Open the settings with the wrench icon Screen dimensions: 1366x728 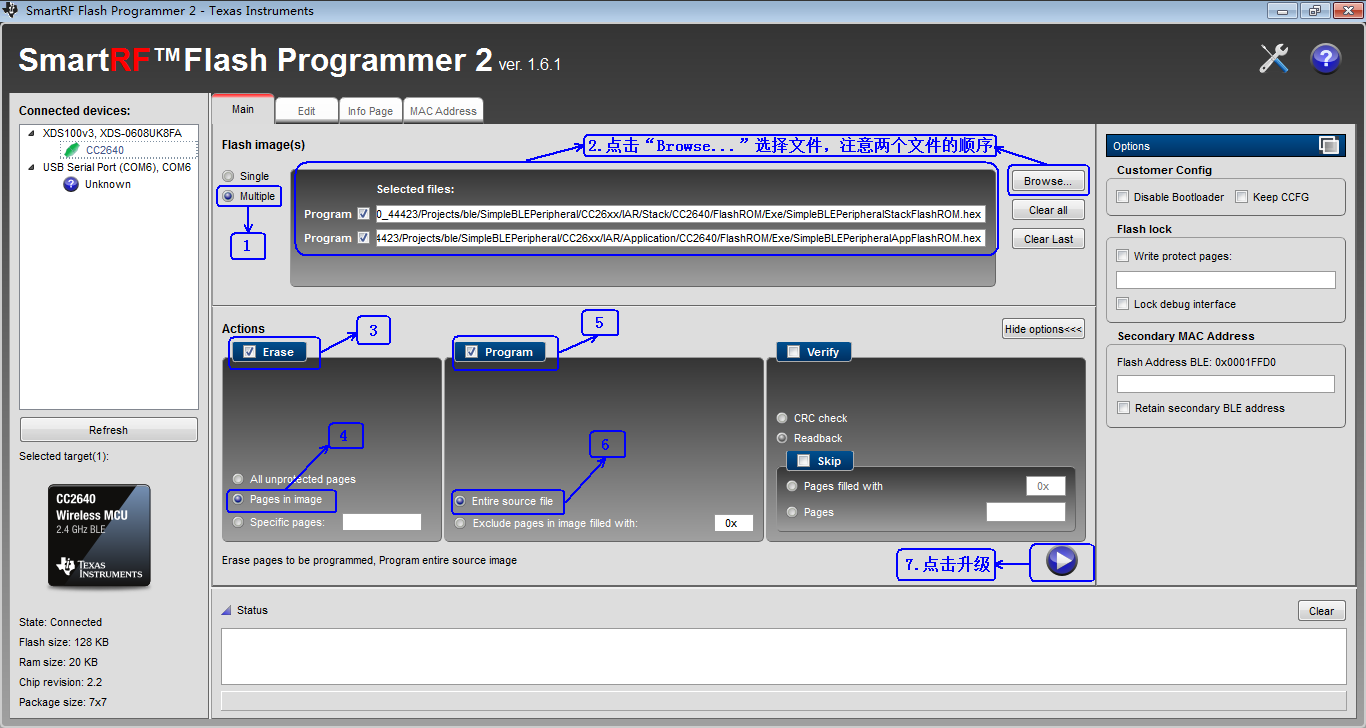click(x=1273, y=58)
